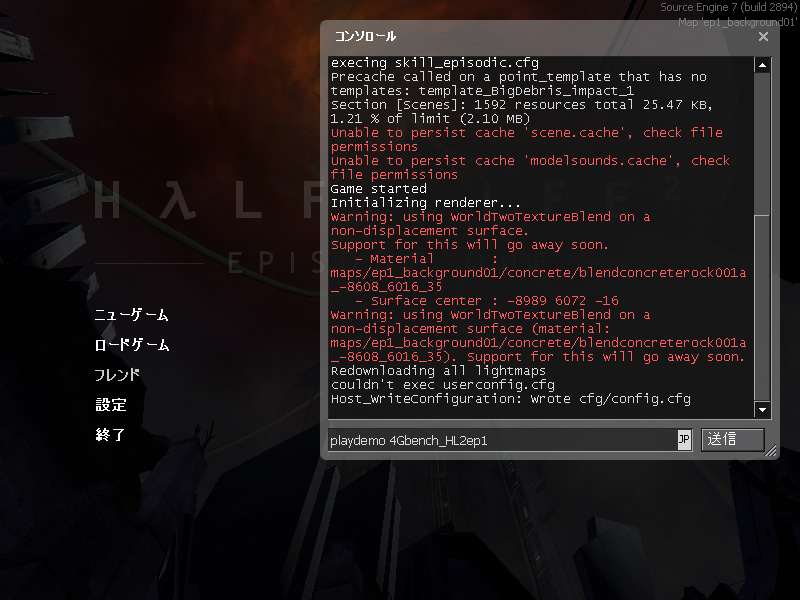Screen dimensions: 800x600
Task: Click the scrollbar up arrow in console
Action: click(x=762, y=65)
